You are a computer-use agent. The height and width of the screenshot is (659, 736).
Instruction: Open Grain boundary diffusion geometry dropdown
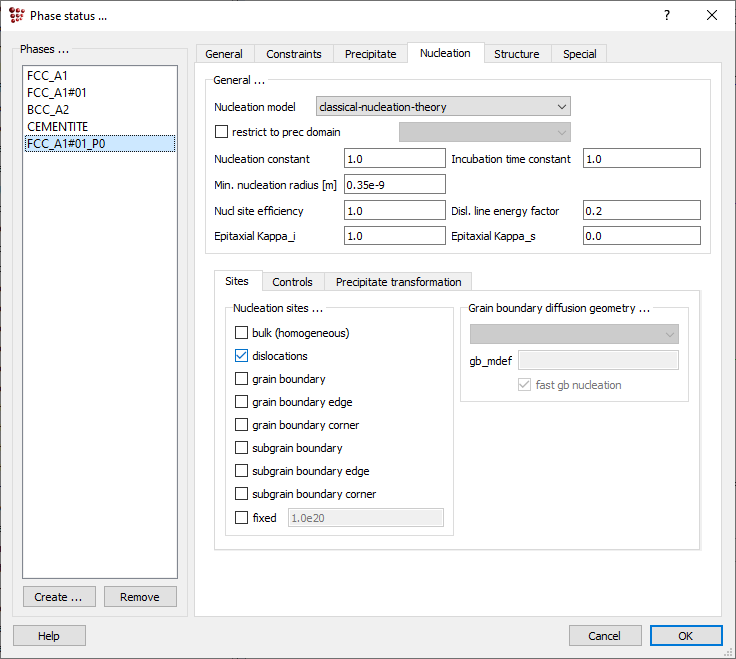(x=574, y=334)
